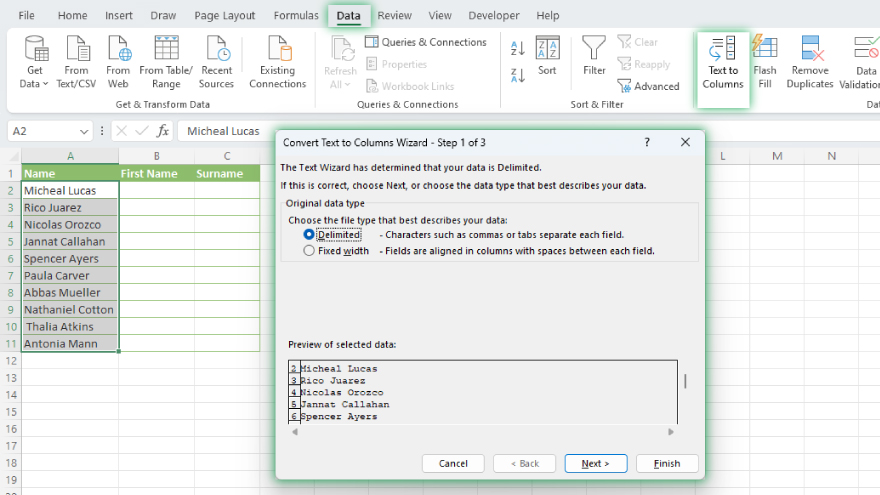Expand the Name Box dropdown arrow
Screen dimensions: 880x495
pyautogui.click(x=84, y=131)
